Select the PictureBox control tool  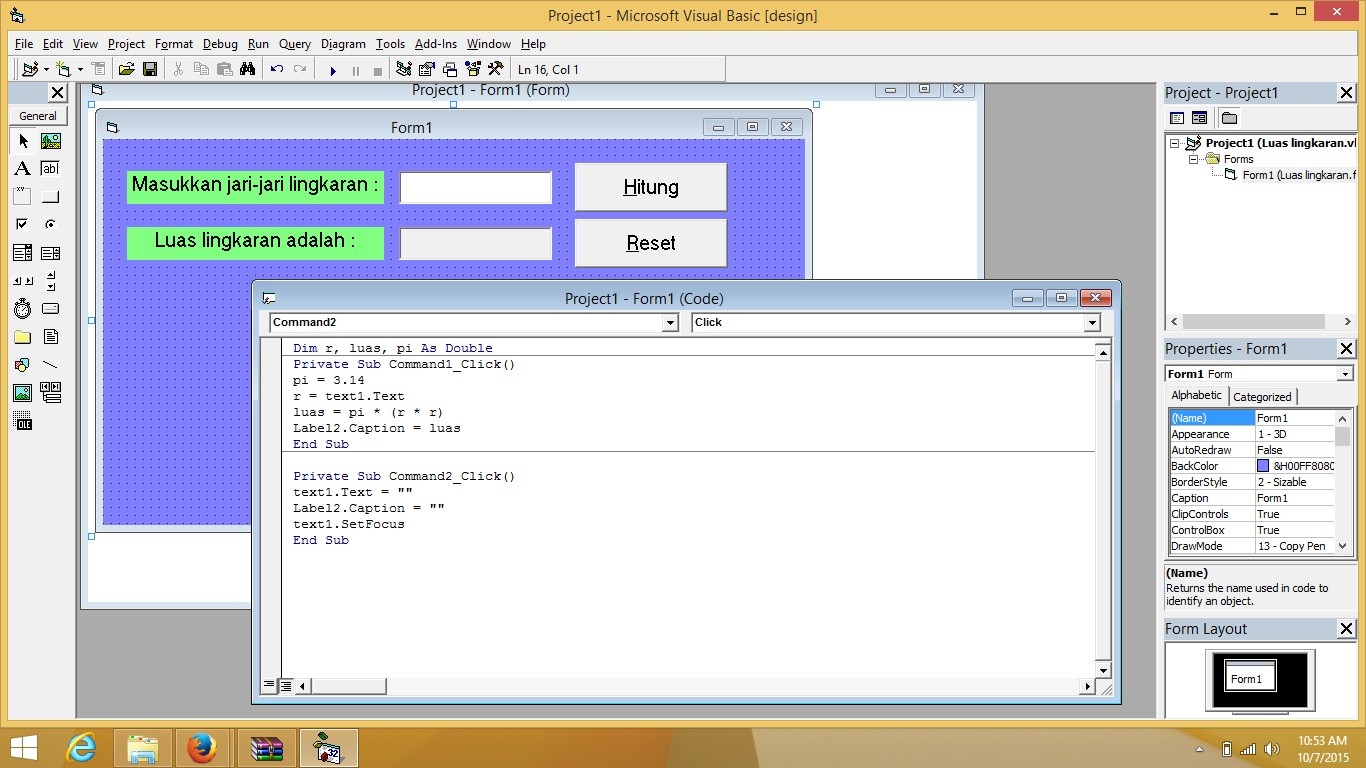tap(50, 141)
